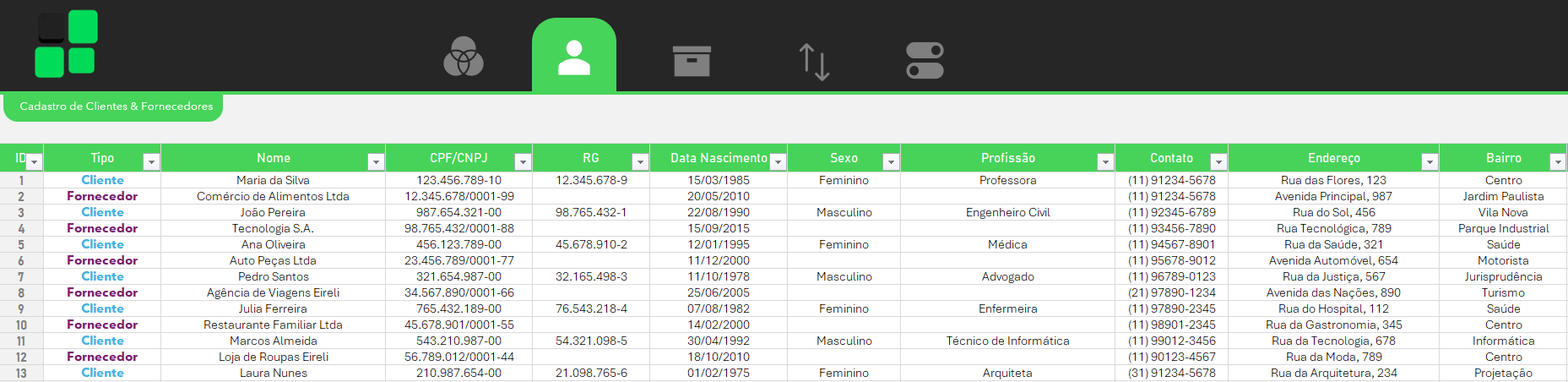Open the Tipo column filter dropdown
The image size is (1568, 382).
tap(151, 161)
